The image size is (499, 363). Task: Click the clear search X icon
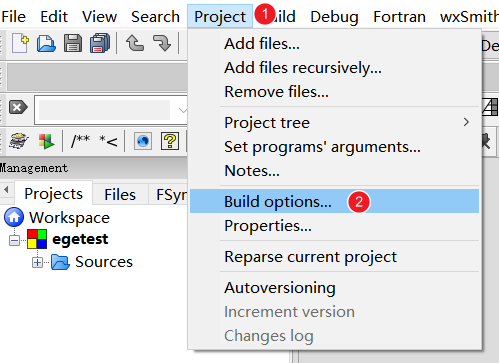(x=18, y=107)
